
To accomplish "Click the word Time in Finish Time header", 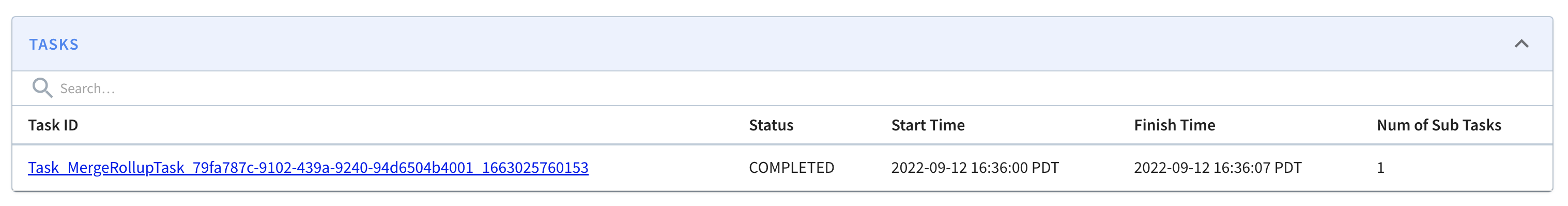I will click(x=1195, y=125).
